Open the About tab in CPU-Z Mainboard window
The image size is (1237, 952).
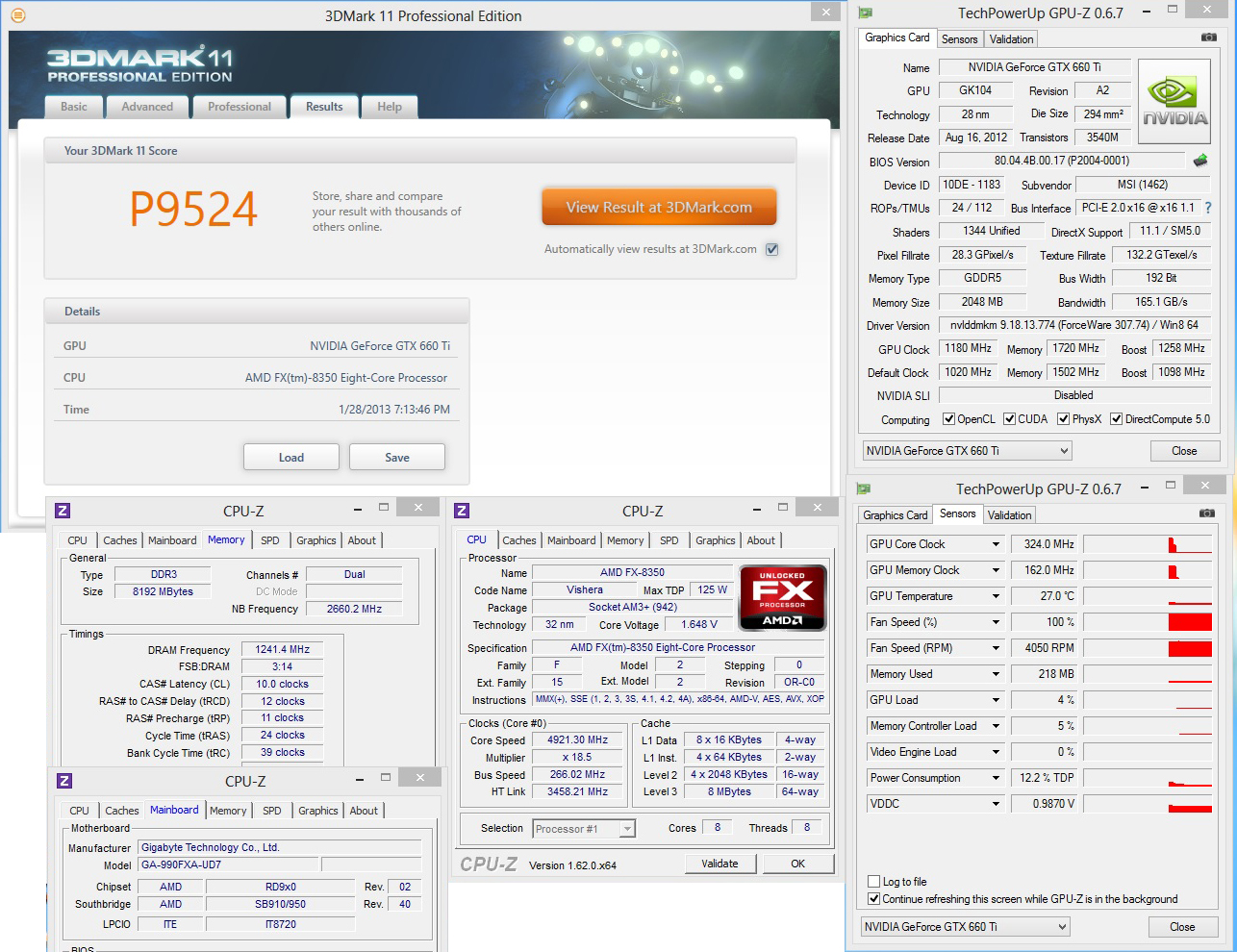pyautogui.click(x=364, y=811)
